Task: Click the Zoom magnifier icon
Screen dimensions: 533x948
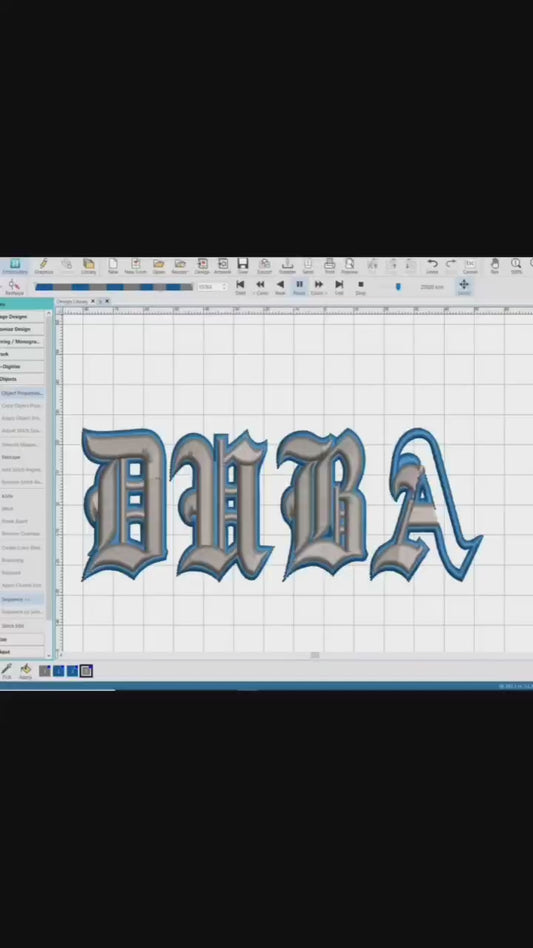Action: [x=516, y=266]
